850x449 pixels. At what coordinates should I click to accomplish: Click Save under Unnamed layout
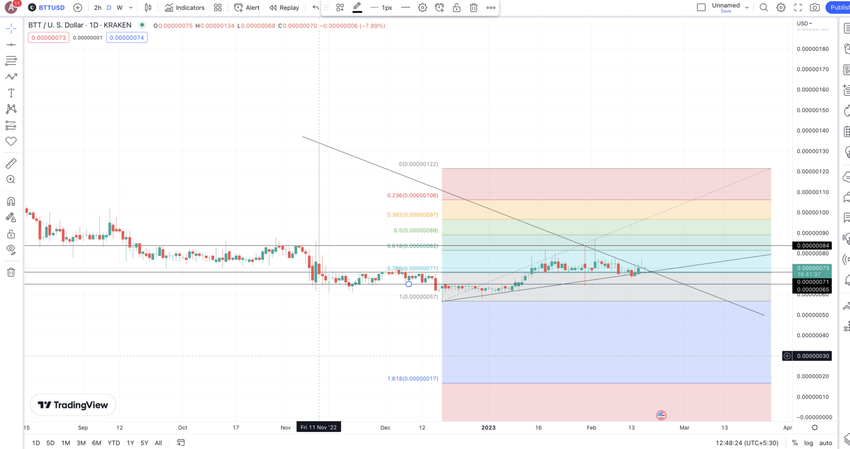pyautogui.click(x=725, y=11)
